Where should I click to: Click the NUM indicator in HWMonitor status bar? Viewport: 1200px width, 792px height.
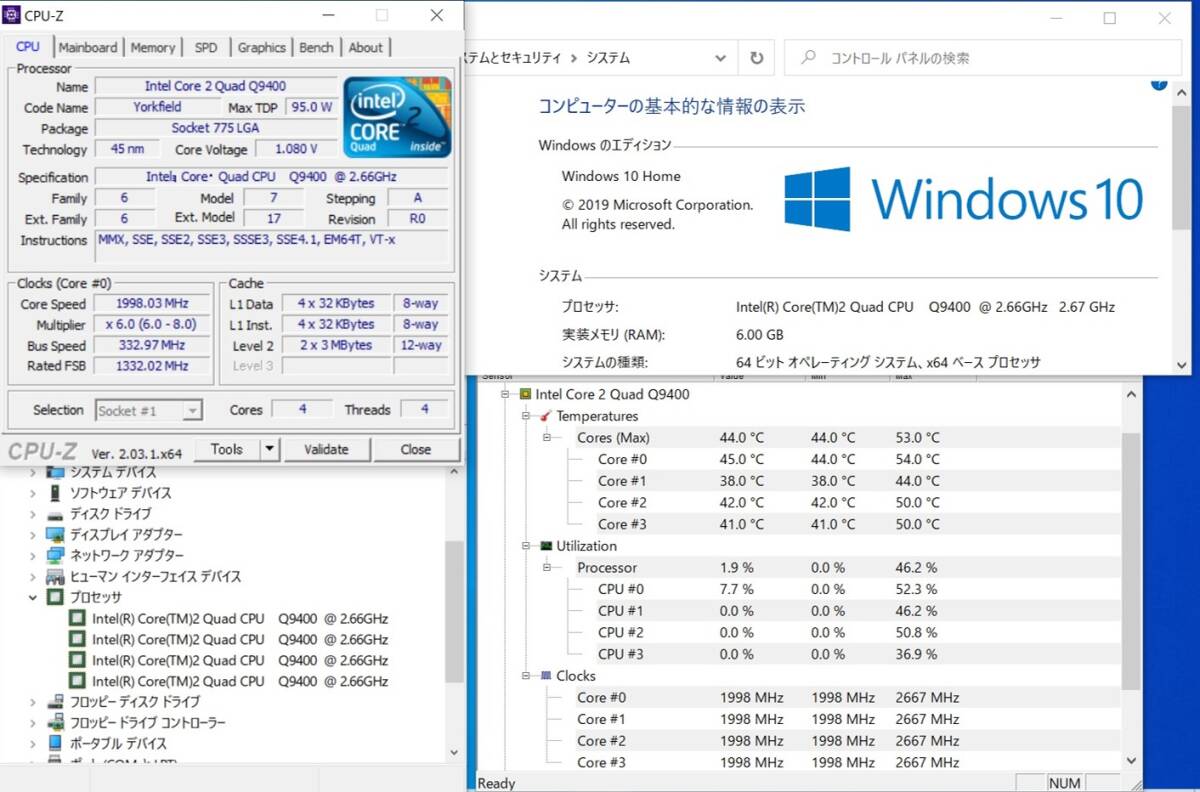pos(1064,783)
